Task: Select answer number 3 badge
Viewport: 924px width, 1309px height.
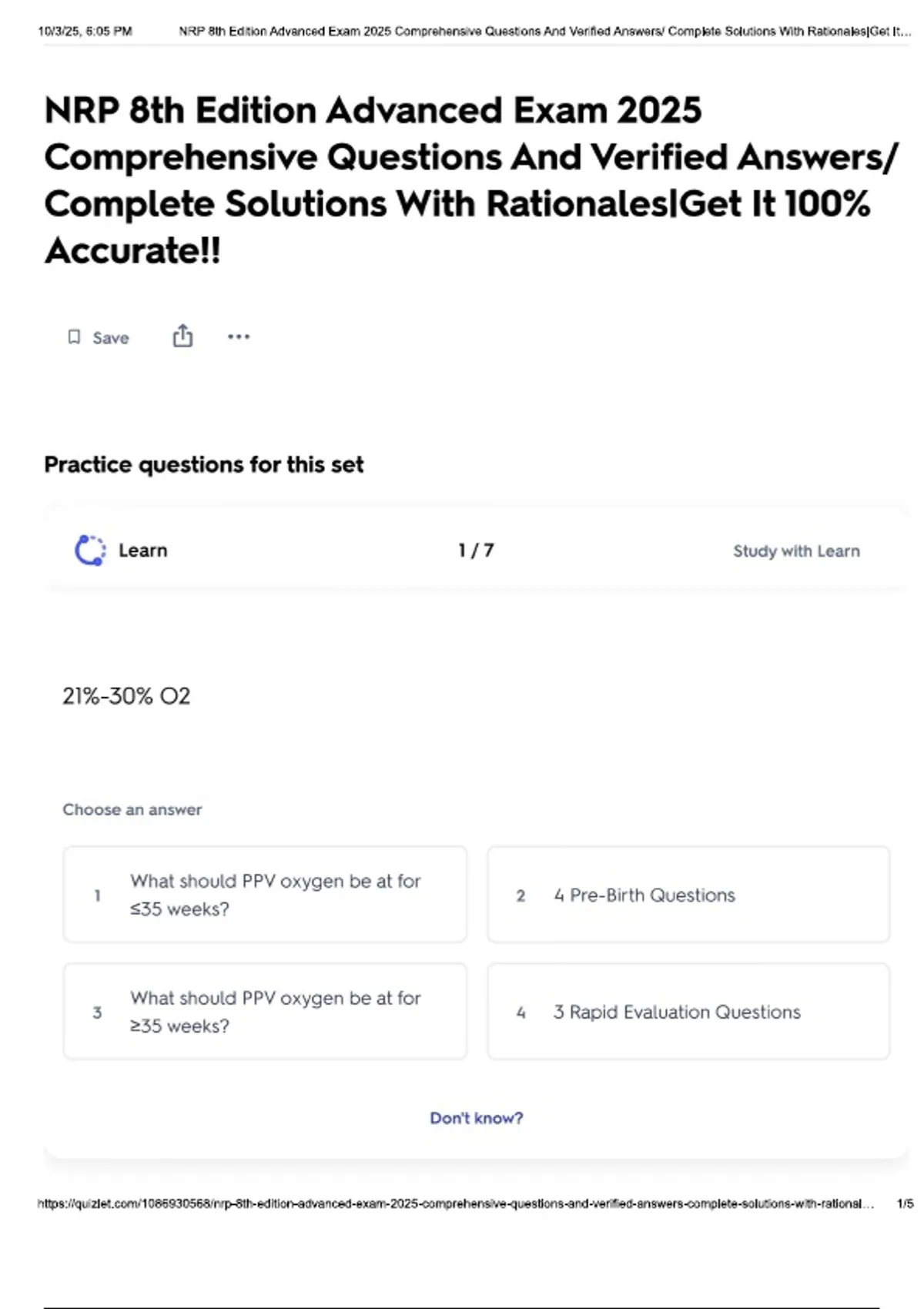Action: click(97, 1013)
